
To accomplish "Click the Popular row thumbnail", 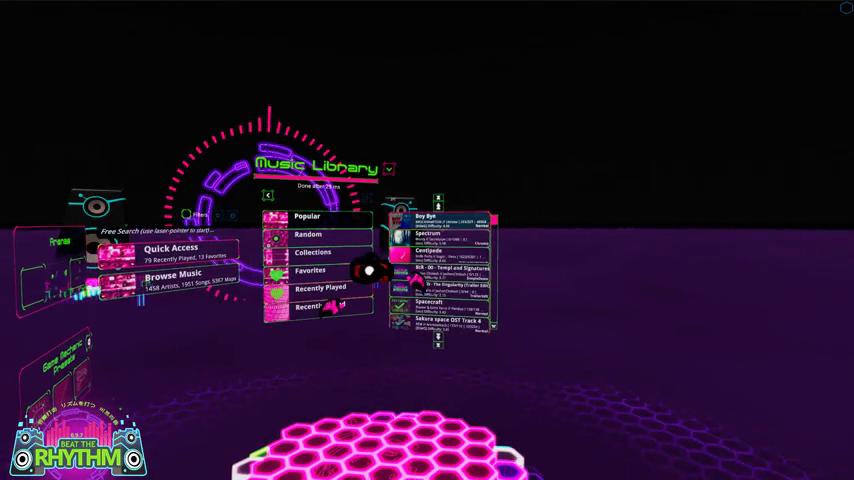I will point(276,220).
